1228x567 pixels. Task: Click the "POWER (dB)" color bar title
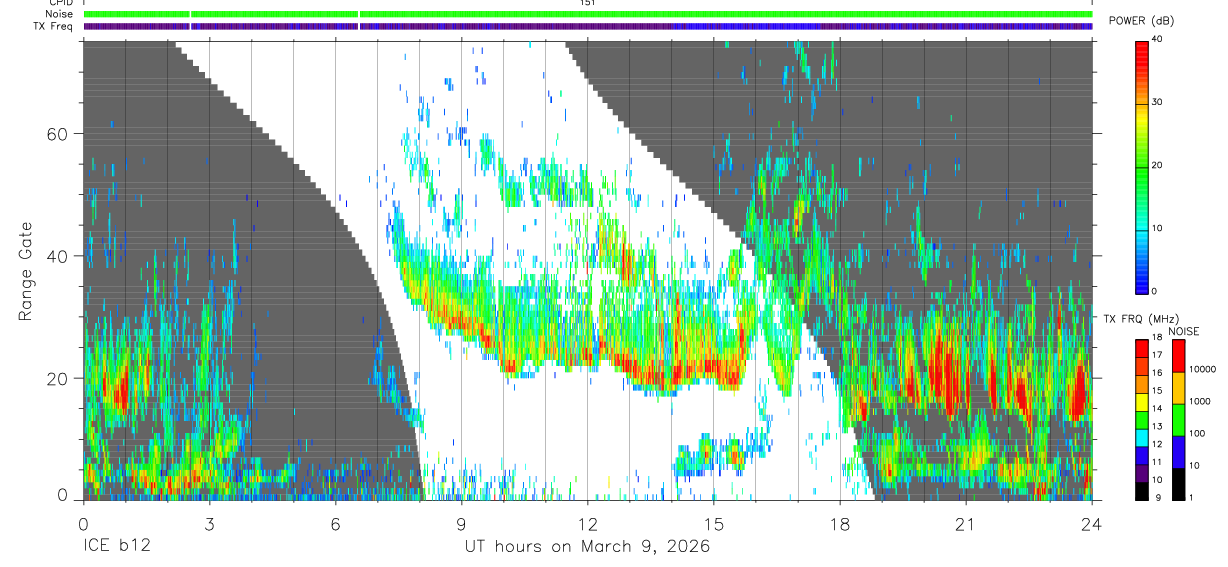[1143, 22]
